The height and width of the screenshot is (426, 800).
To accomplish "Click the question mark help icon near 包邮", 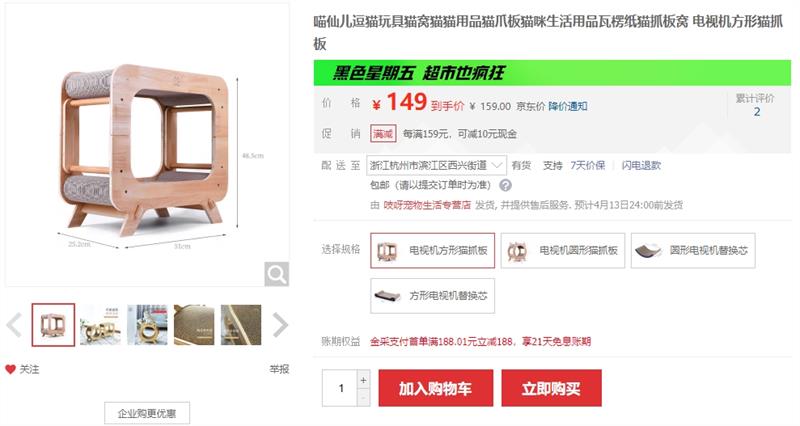I will pyautogui.click(x=505, y=185).
